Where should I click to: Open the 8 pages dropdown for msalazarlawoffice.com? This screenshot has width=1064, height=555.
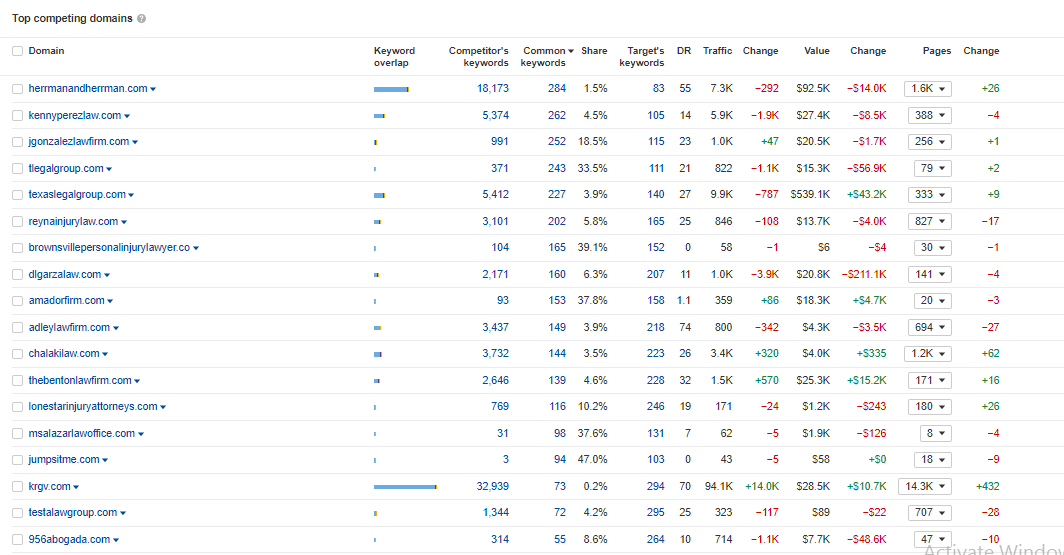pyautogui.click(x=936, y=433)
